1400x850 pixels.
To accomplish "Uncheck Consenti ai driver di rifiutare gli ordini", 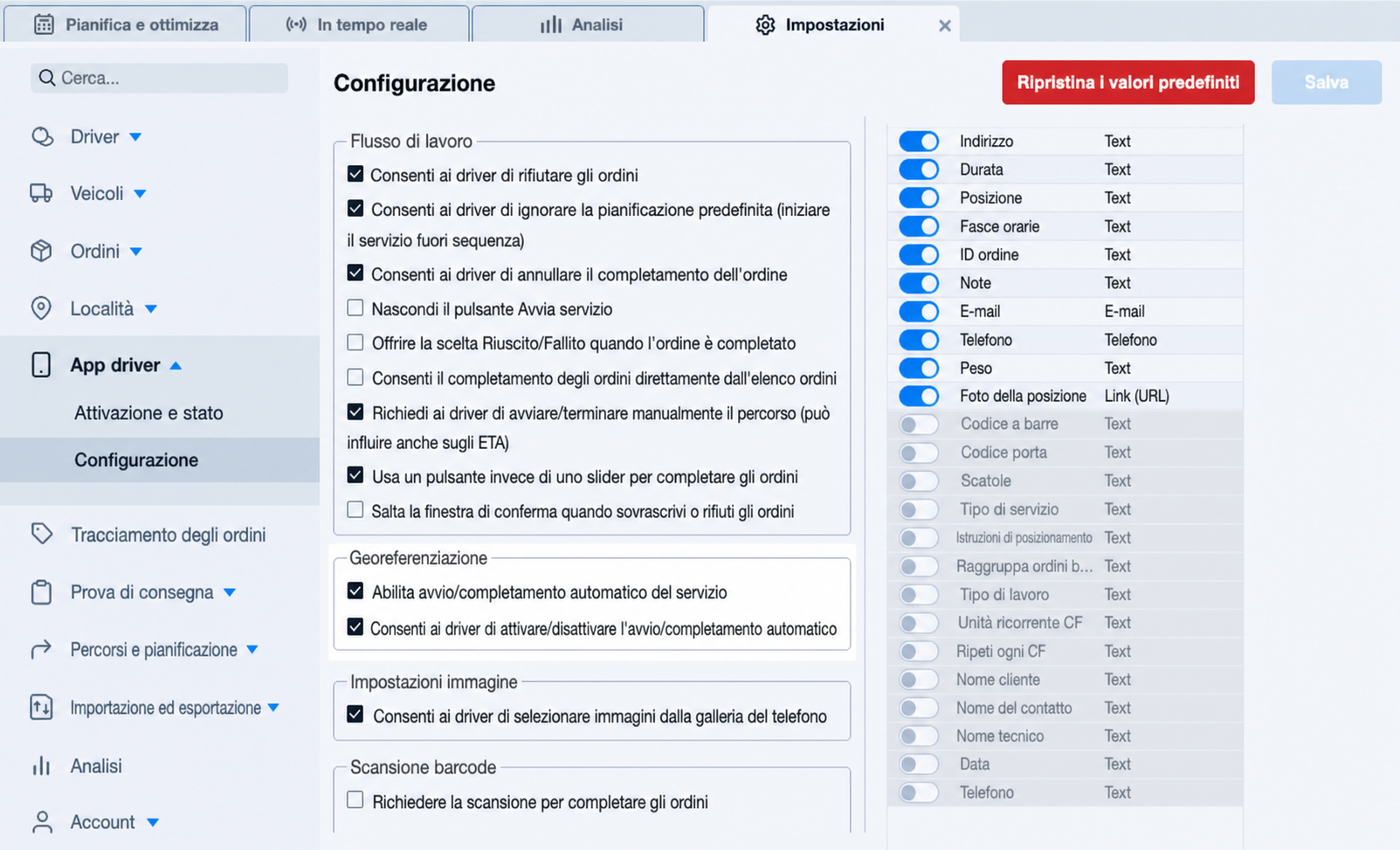I will click(x=355, y=174).
